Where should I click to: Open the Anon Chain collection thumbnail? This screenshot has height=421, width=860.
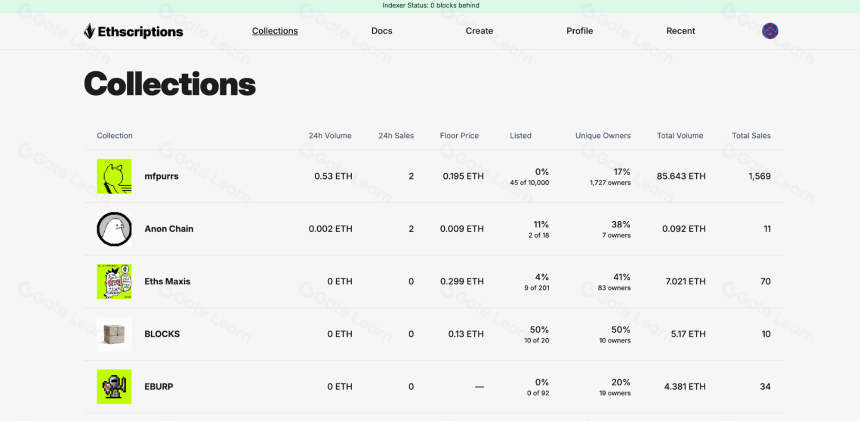pos(114,229)
